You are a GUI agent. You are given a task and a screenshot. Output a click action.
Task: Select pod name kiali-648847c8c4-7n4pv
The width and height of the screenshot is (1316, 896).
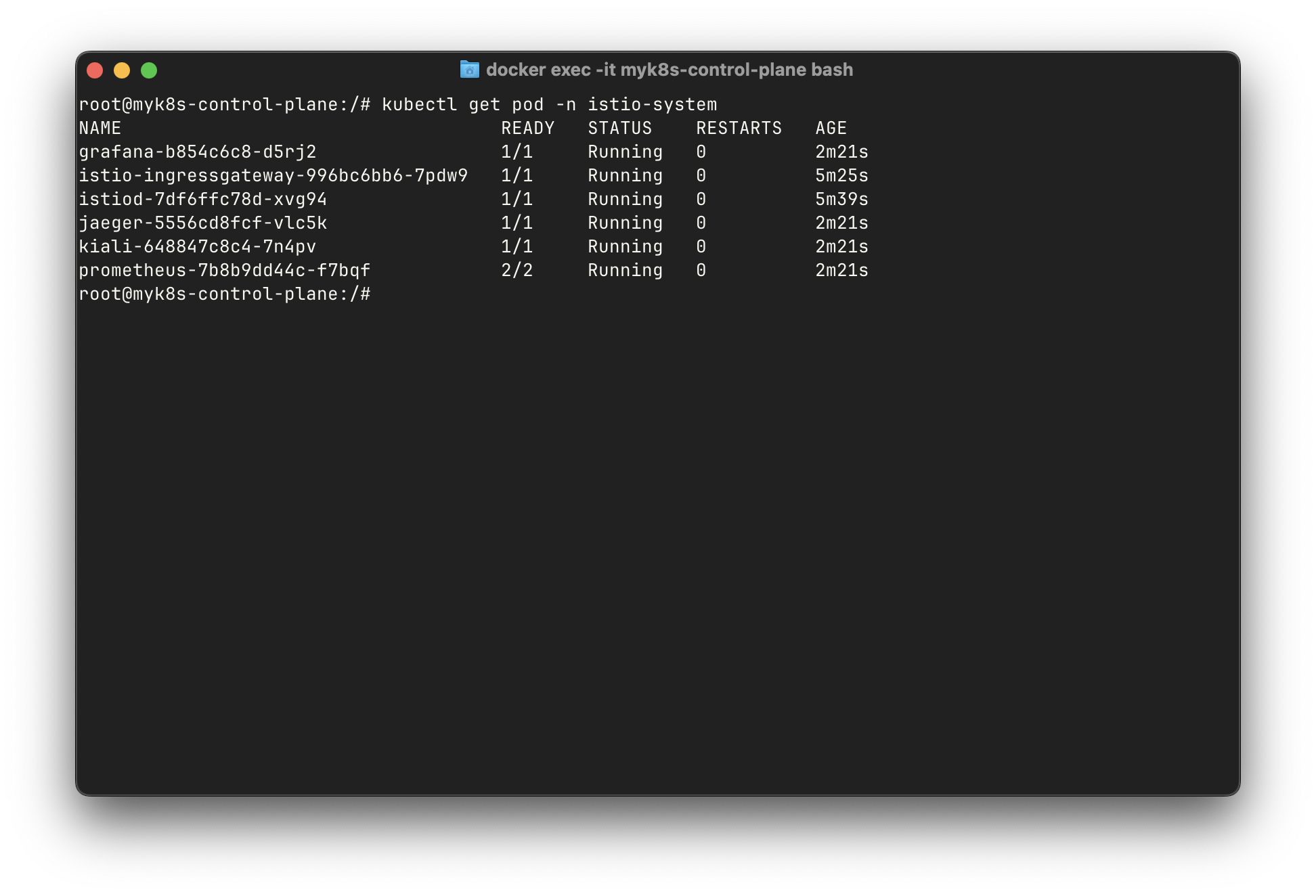198,247
